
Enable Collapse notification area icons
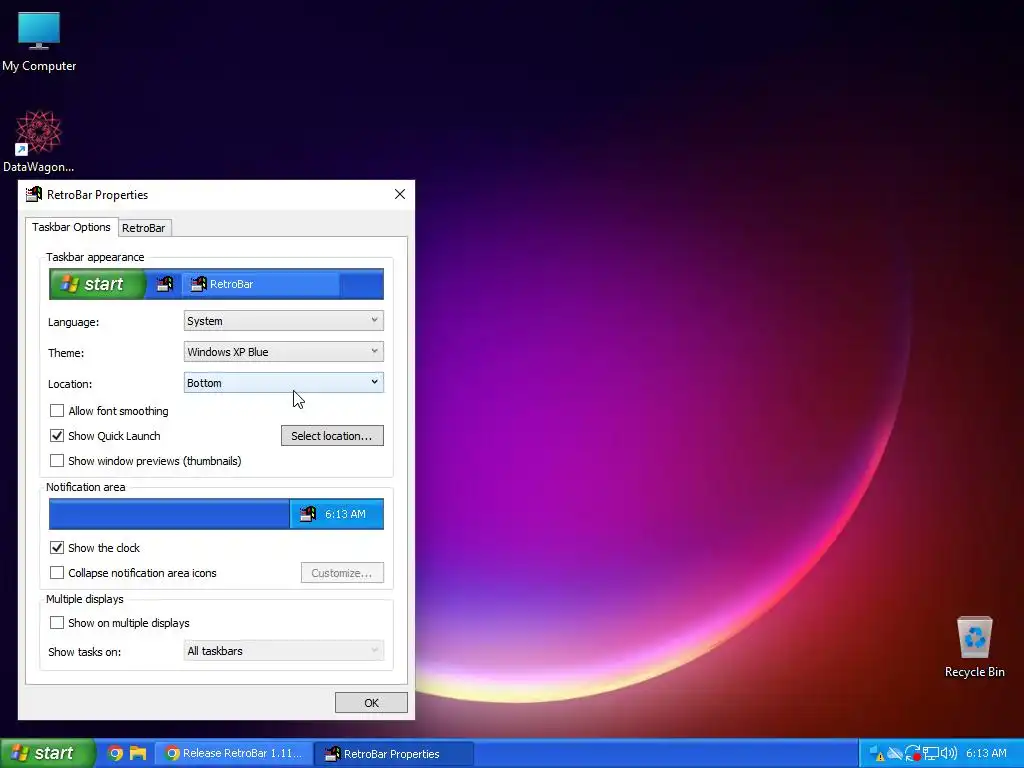pos(57,573)
